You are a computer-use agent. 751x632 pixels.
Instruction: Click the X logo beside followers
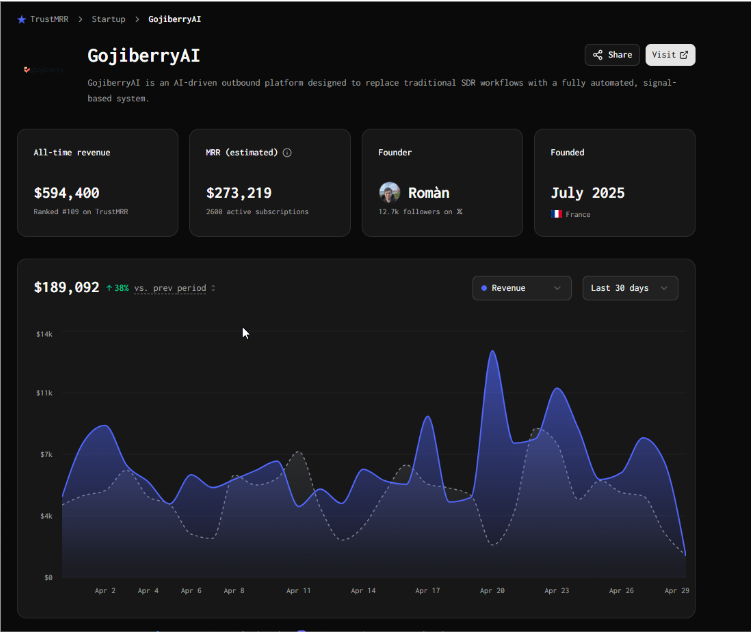pyautogui.click(x=459, y=212)
